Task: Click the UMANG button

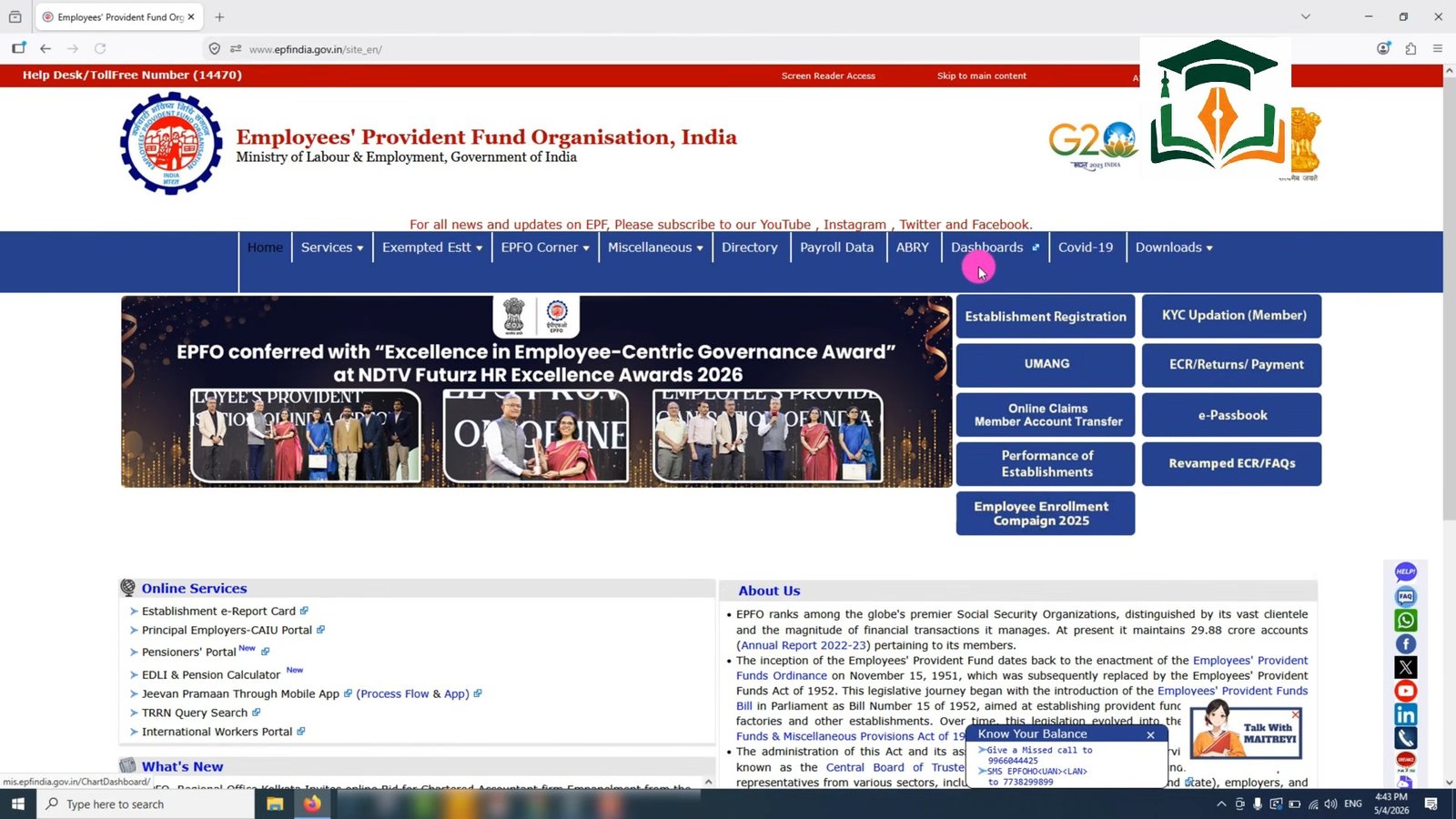Action: (1046, 364)
